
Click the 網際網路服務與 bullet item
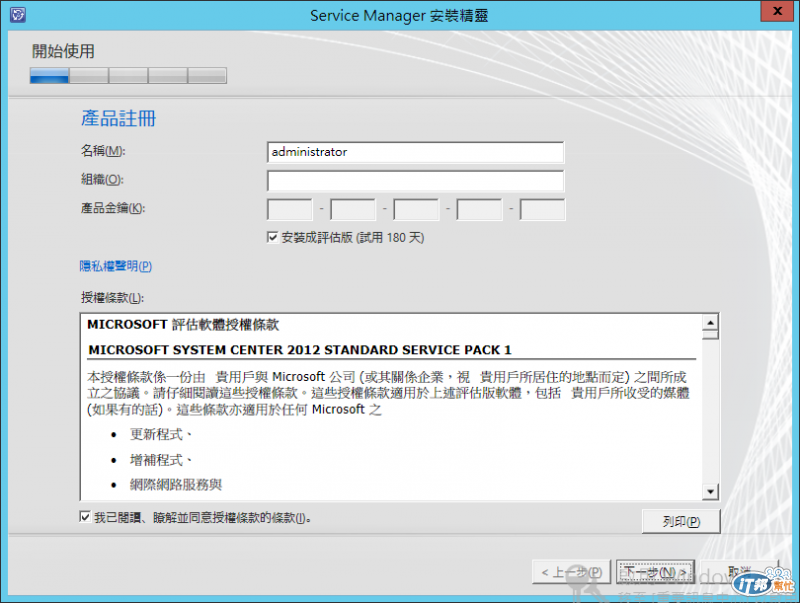[x=176, y=485]
